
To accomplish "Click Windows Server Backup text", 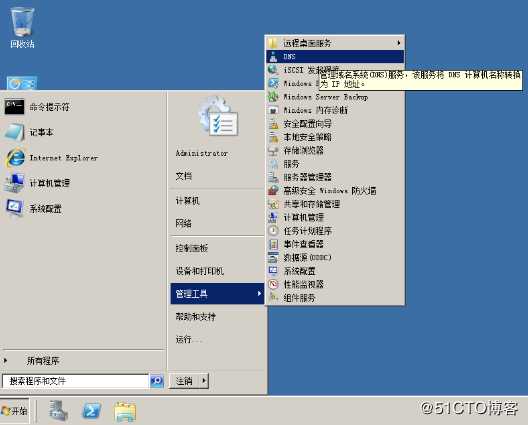I will pyautogui.click(x=326, y=97).
